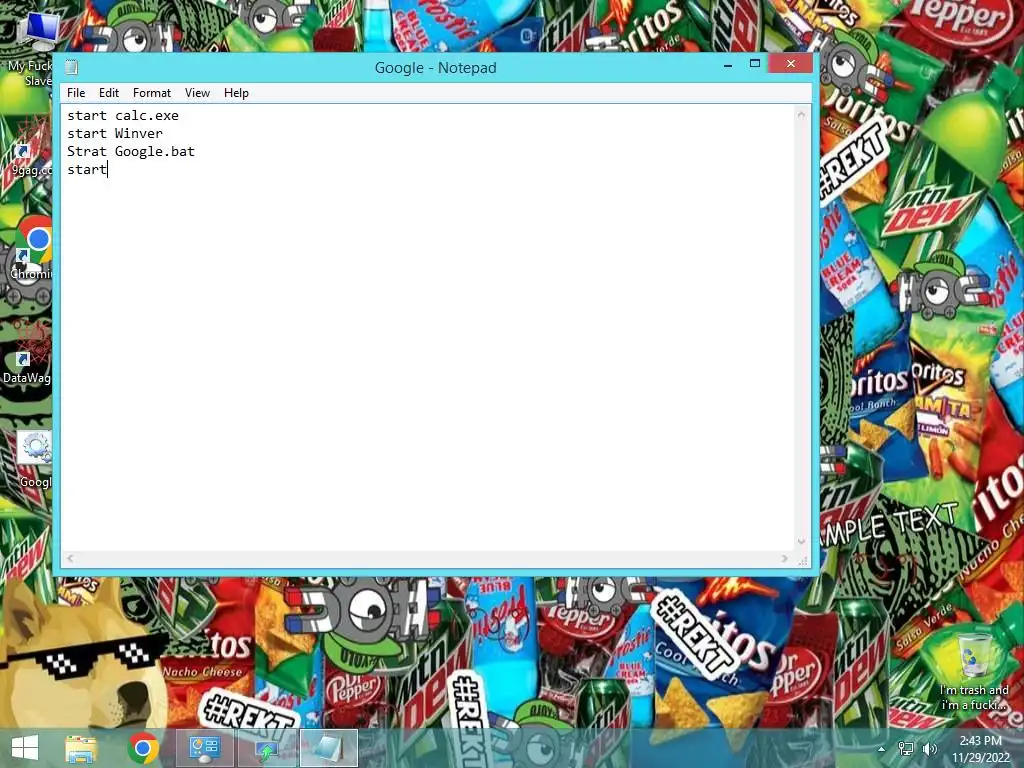Click the line "Strat Google.bat"
1024x768 pixels.
[131, 152]
